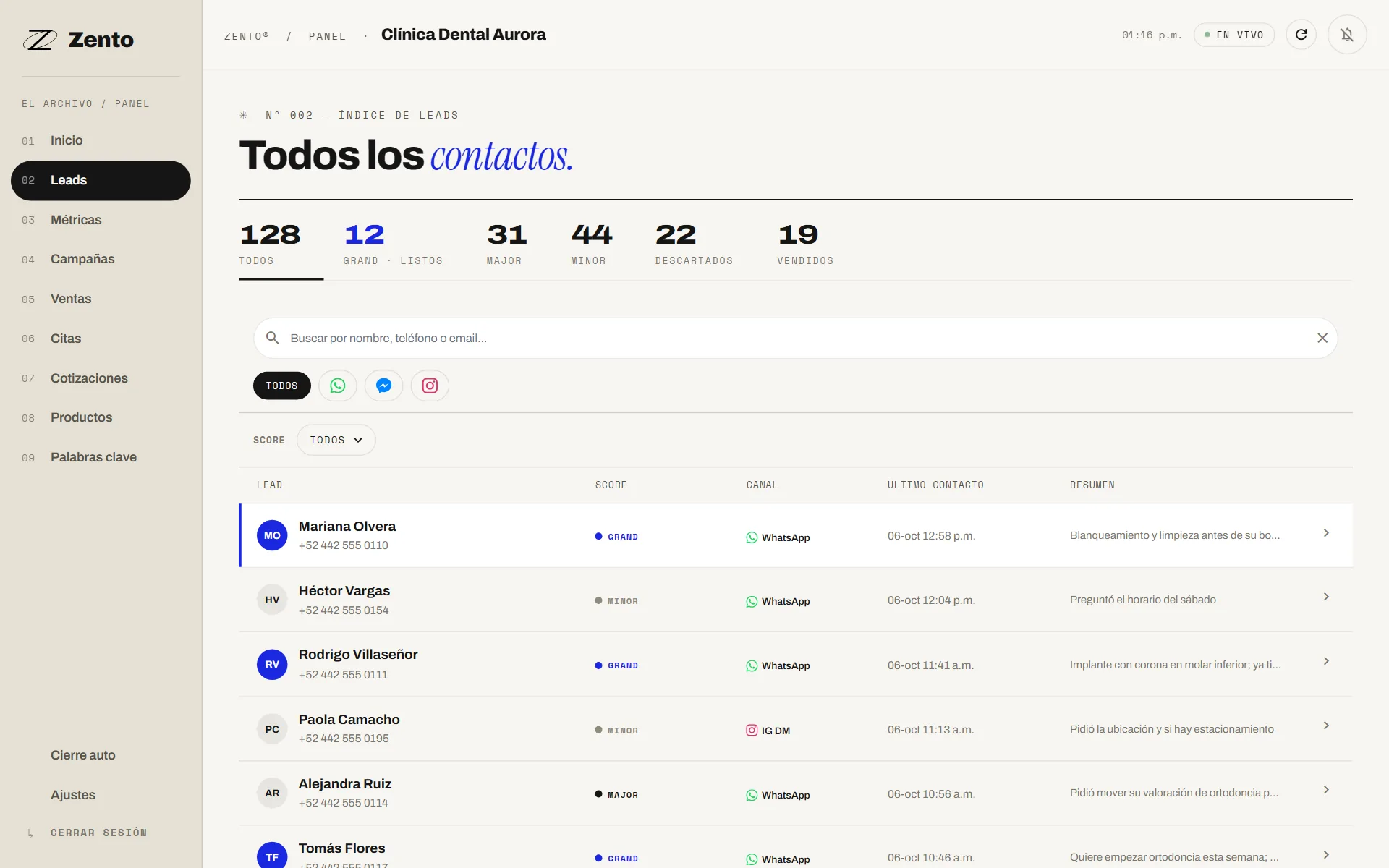This screenshot has width=1389, height=868.
Task: Click the EN VIVO status badge
Action: [x=1234, y=35]
